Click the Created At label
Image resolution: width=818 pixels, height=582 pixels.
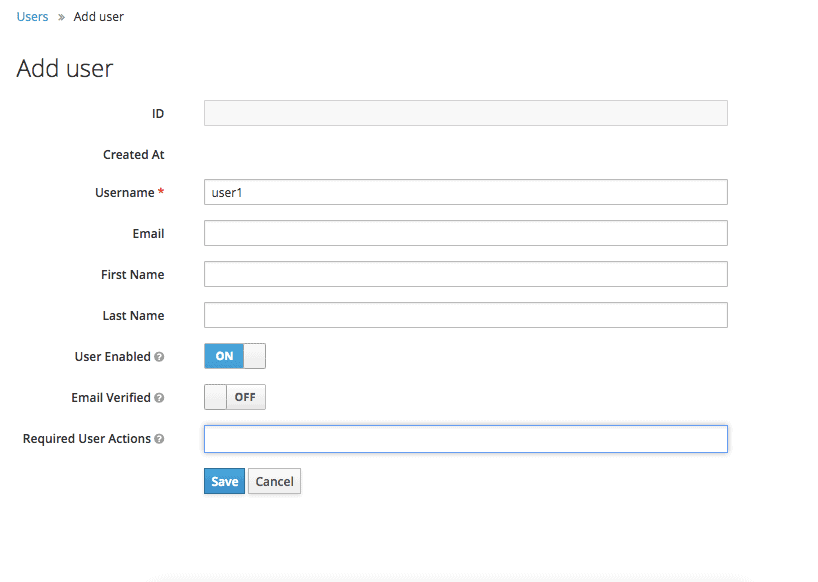pos(134,155)
